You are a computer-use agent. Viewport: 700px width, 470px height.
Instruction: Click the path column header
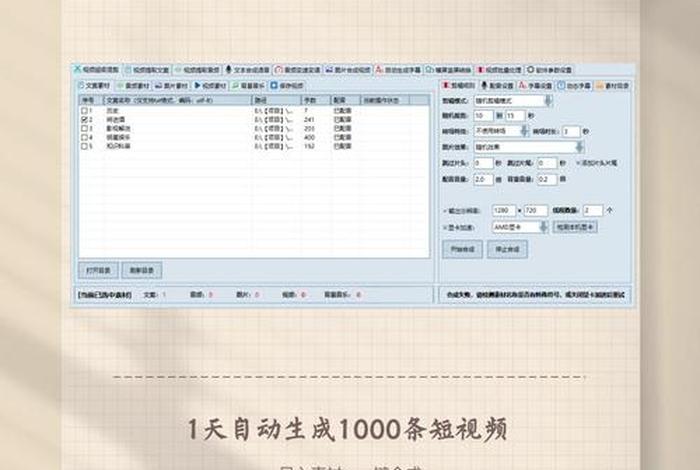tap(276, 100)
